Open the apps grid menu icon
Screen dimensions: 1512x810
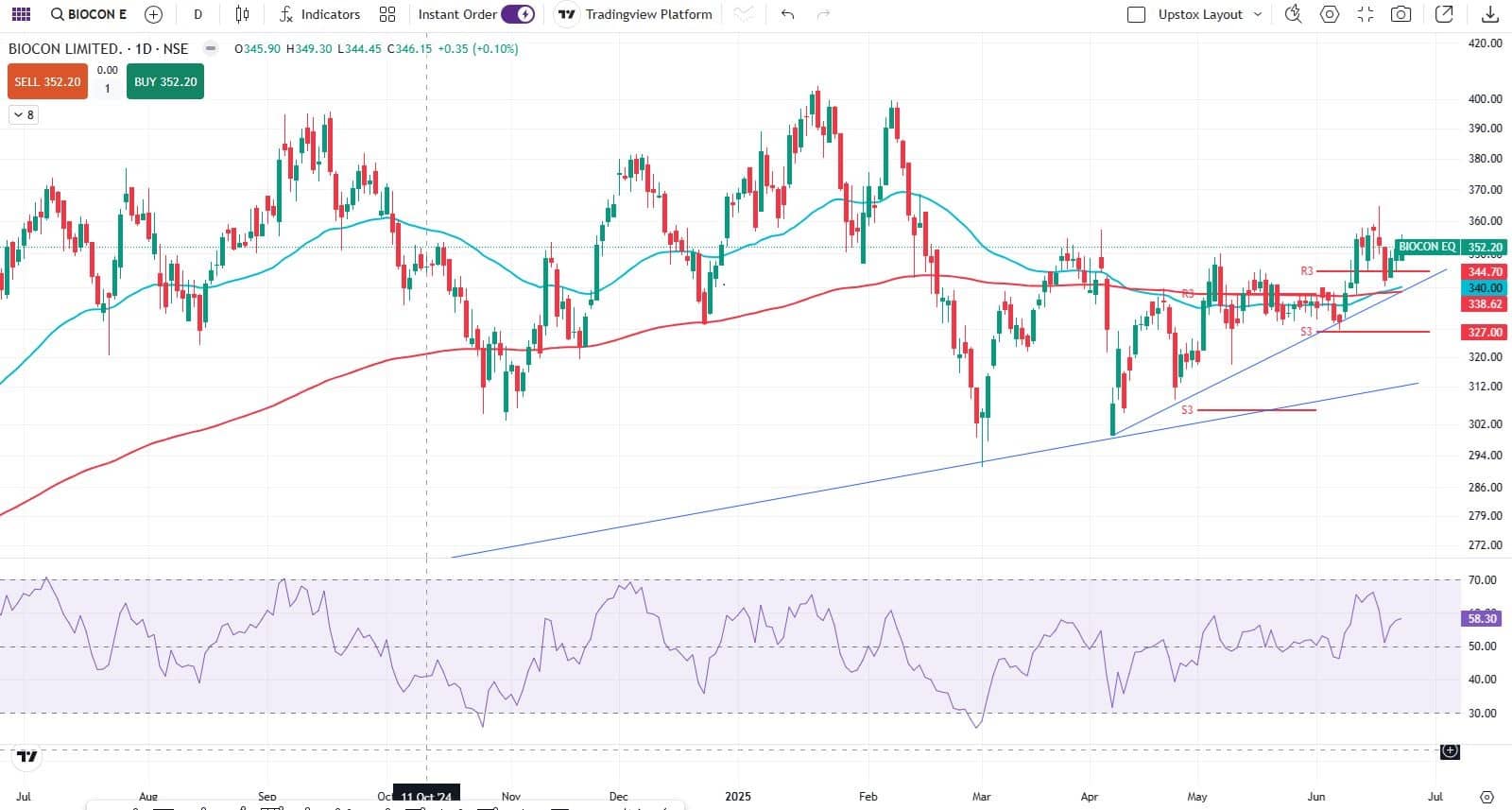pos(21,14)
